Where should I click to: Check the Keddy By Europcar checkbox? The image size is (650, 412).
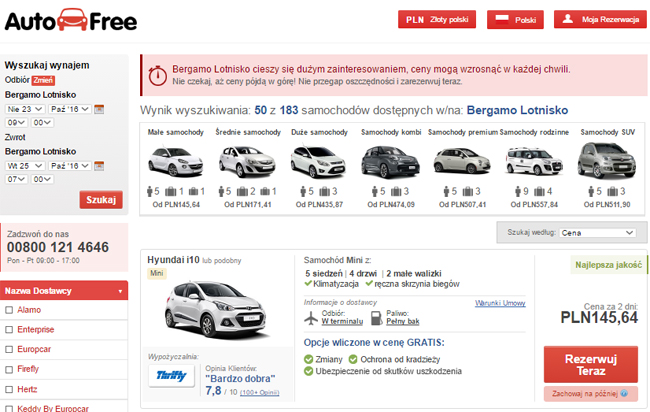pos(9,409)
